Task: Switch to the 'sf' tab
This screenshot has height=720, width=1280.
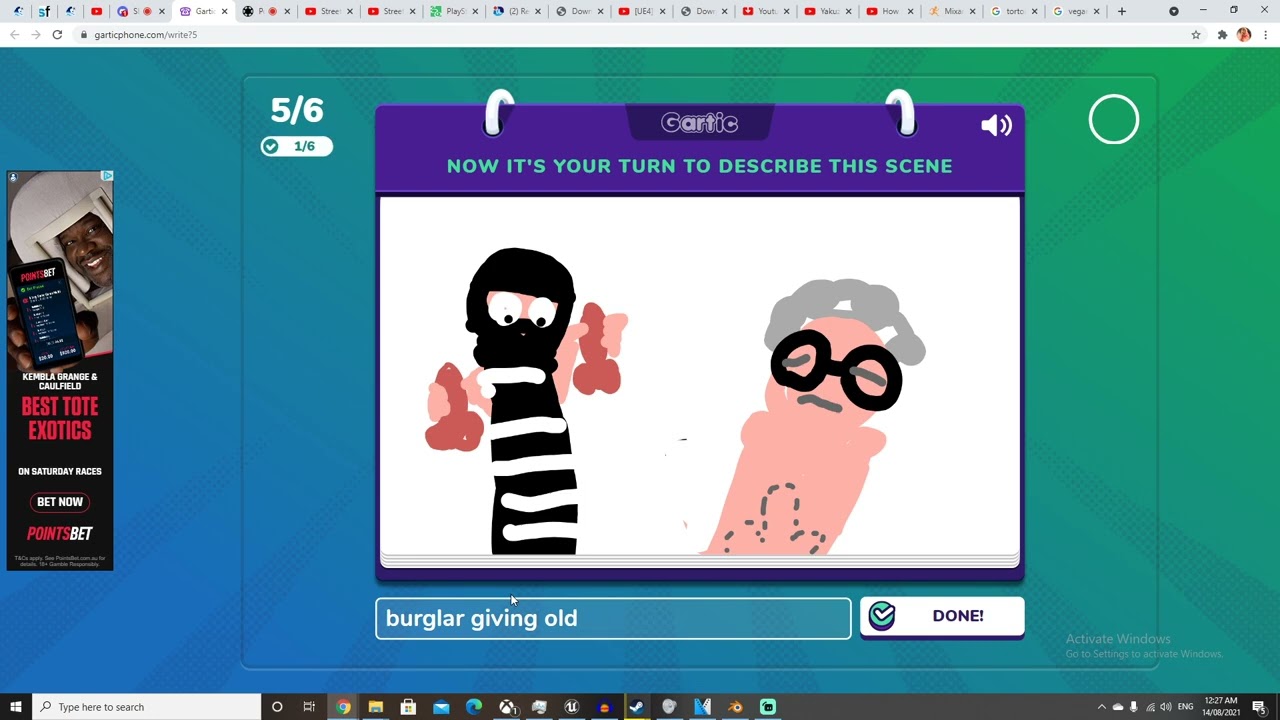Action: (x=44, y=11)
